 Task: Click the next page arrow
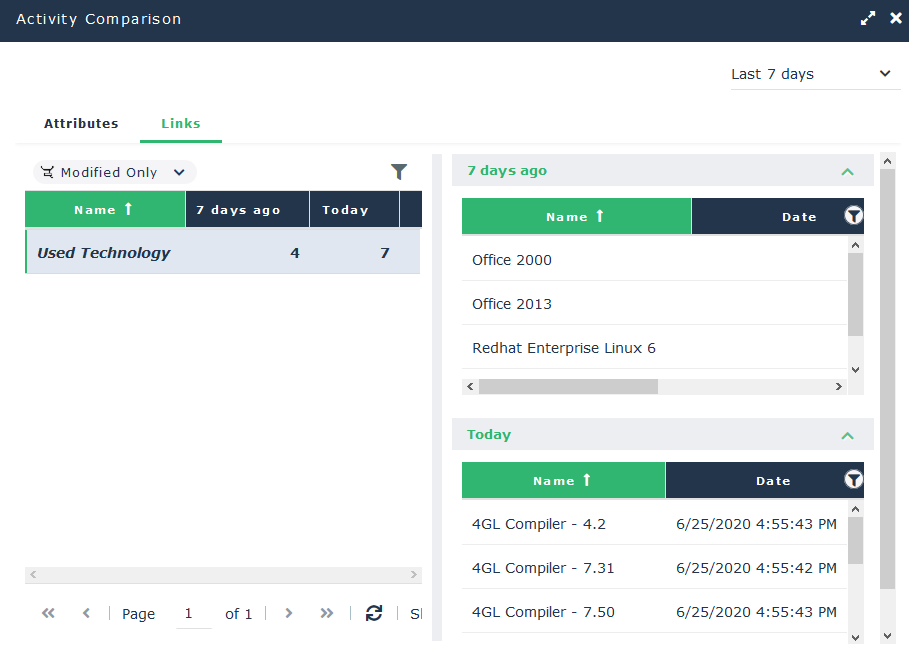[x=288, y=613]
